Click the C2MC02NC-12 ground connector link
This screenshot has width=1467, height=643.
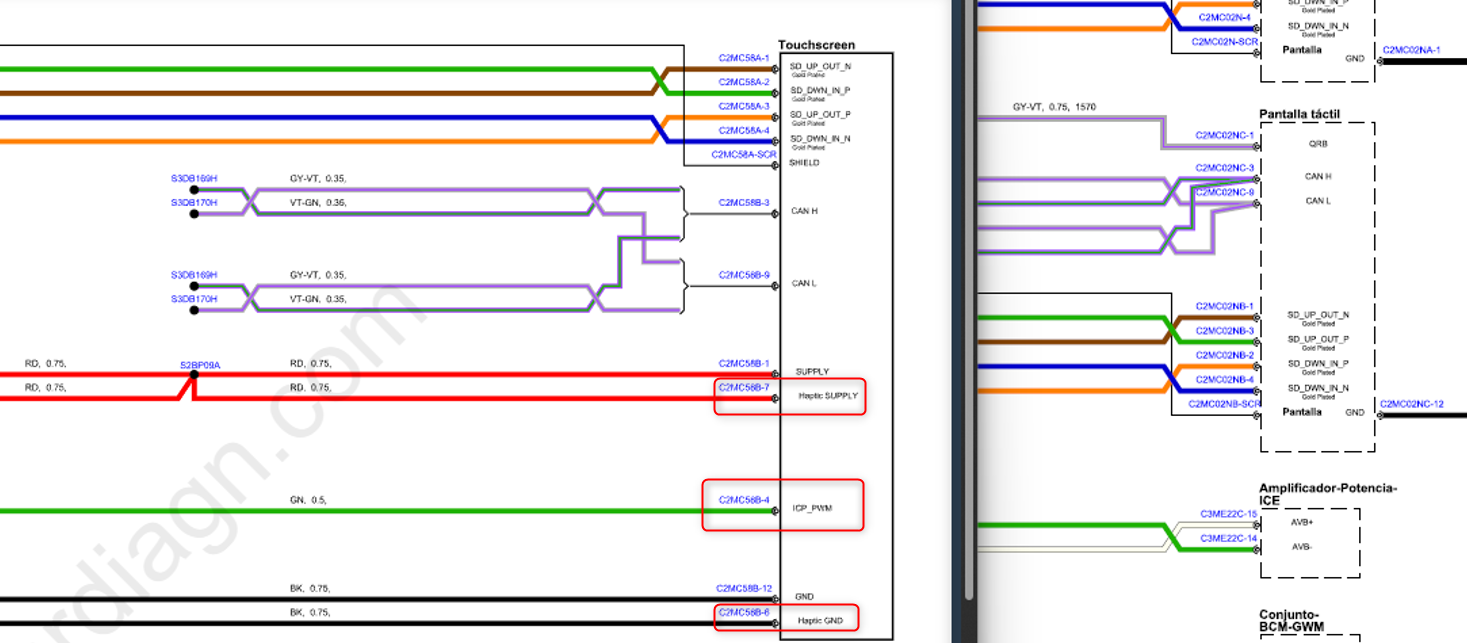[x=1412, y=404]
